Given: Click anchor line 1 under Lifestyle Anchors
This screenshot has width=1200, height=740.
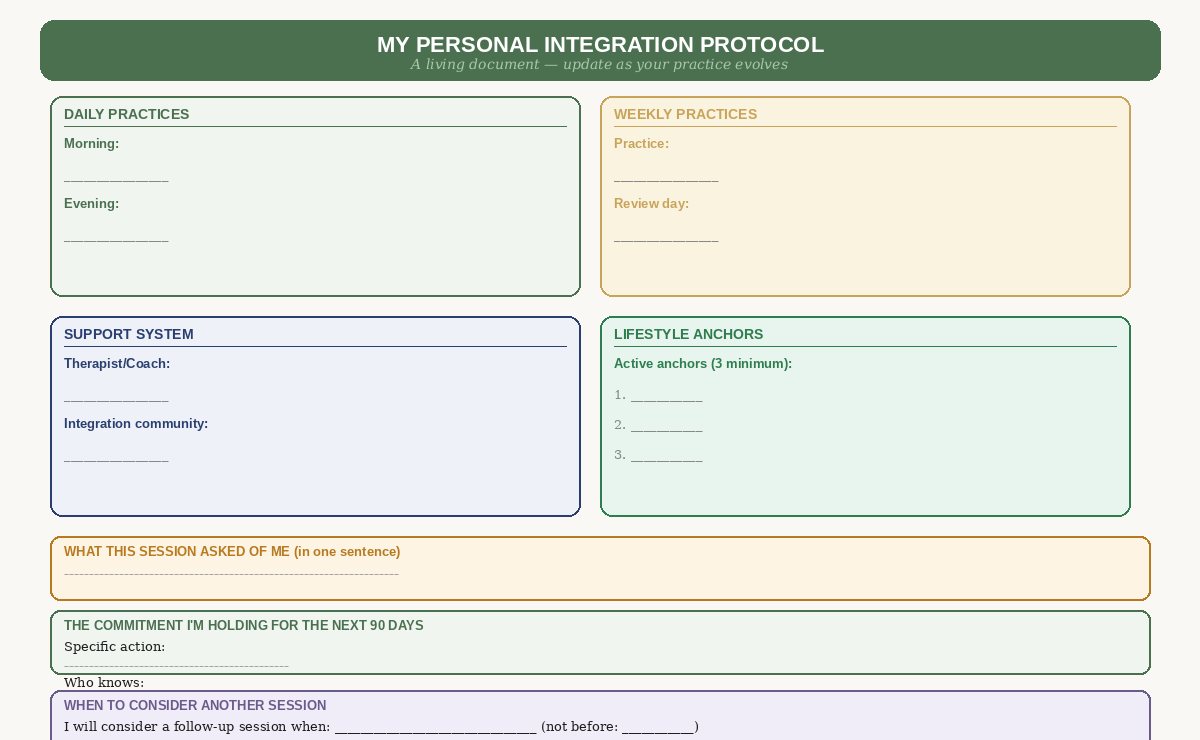Looking at the screenshot, I should pos(665,396).
